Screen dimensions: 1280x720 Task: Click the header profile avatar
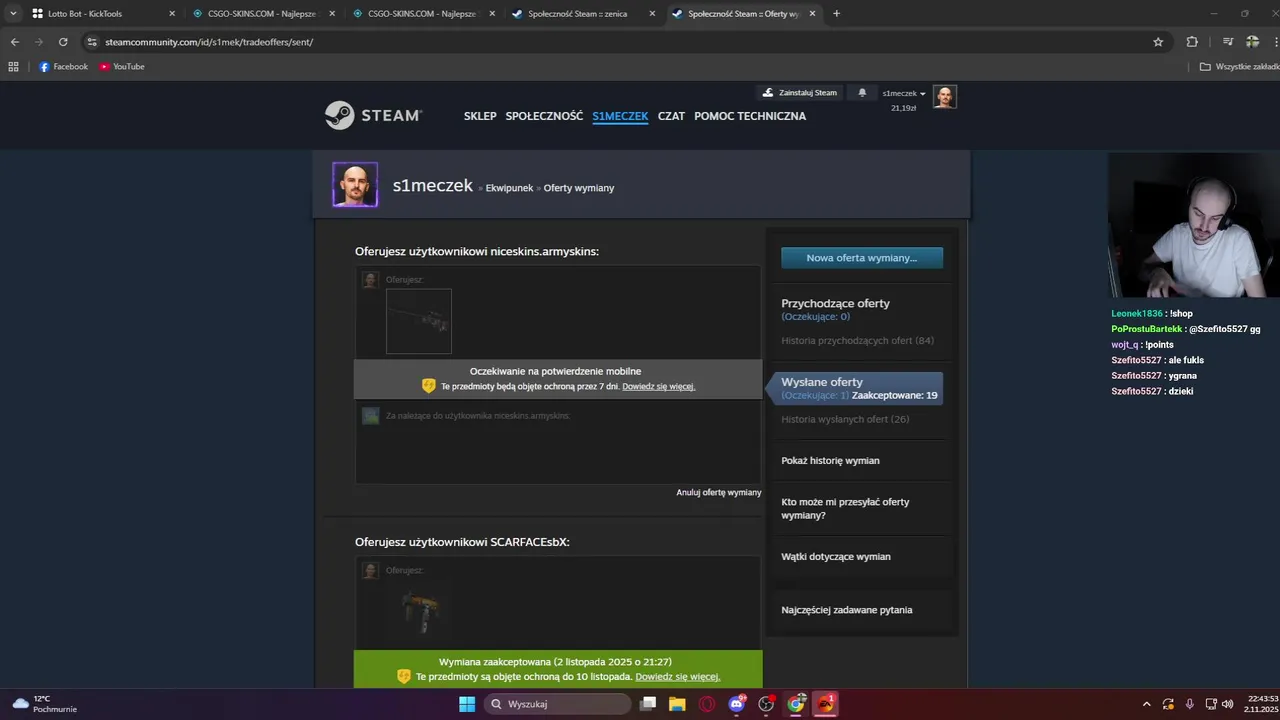[945, 96]
